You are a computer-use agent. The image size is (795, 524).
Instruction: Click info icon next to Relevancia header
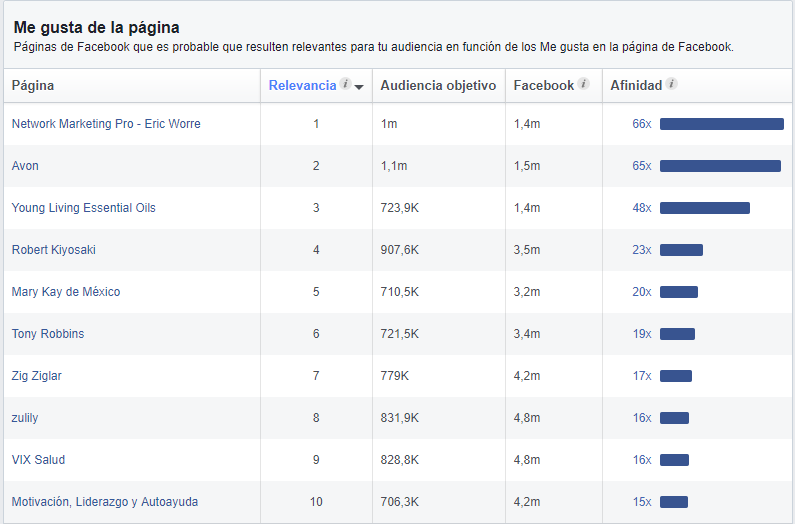click(345, 85)
